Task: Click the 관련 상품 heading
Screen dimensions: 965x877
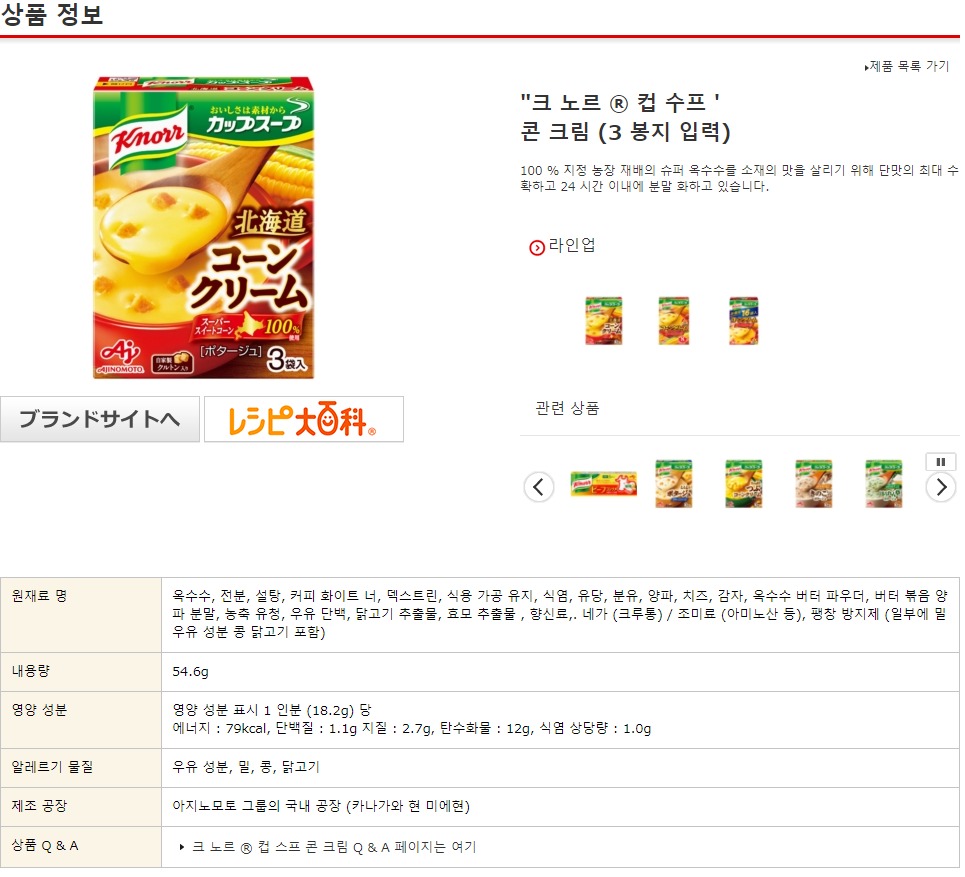Action: point(567,410)
